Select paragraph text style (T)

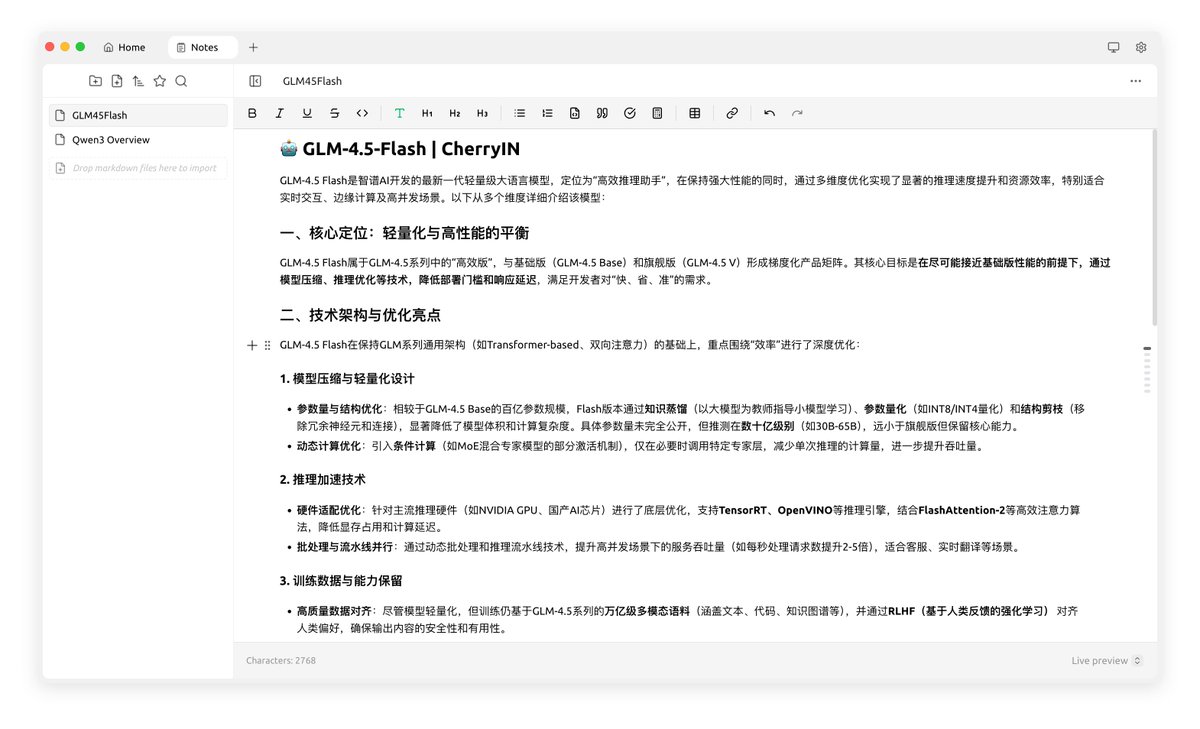(399, 113)
